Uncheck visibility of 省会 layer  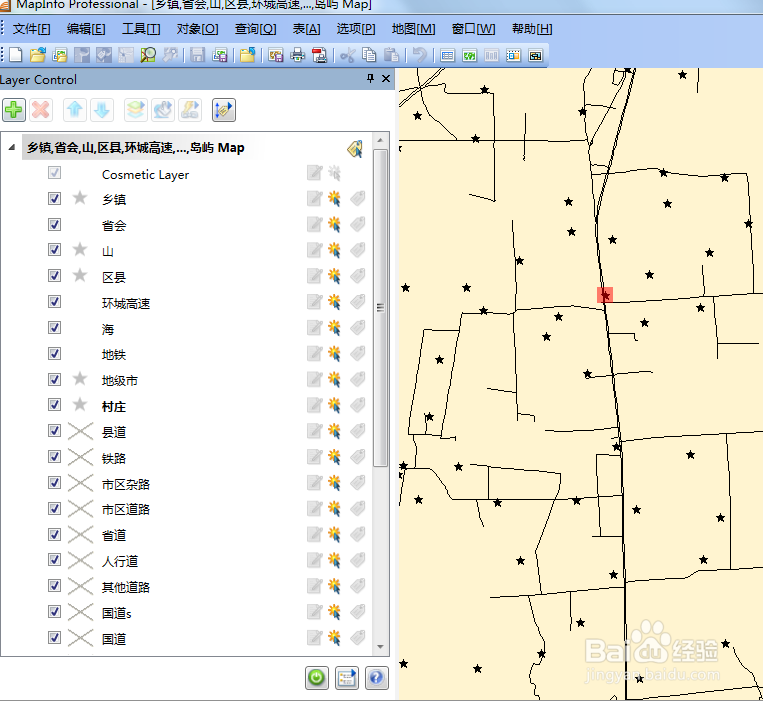click(x=54, y=224)
